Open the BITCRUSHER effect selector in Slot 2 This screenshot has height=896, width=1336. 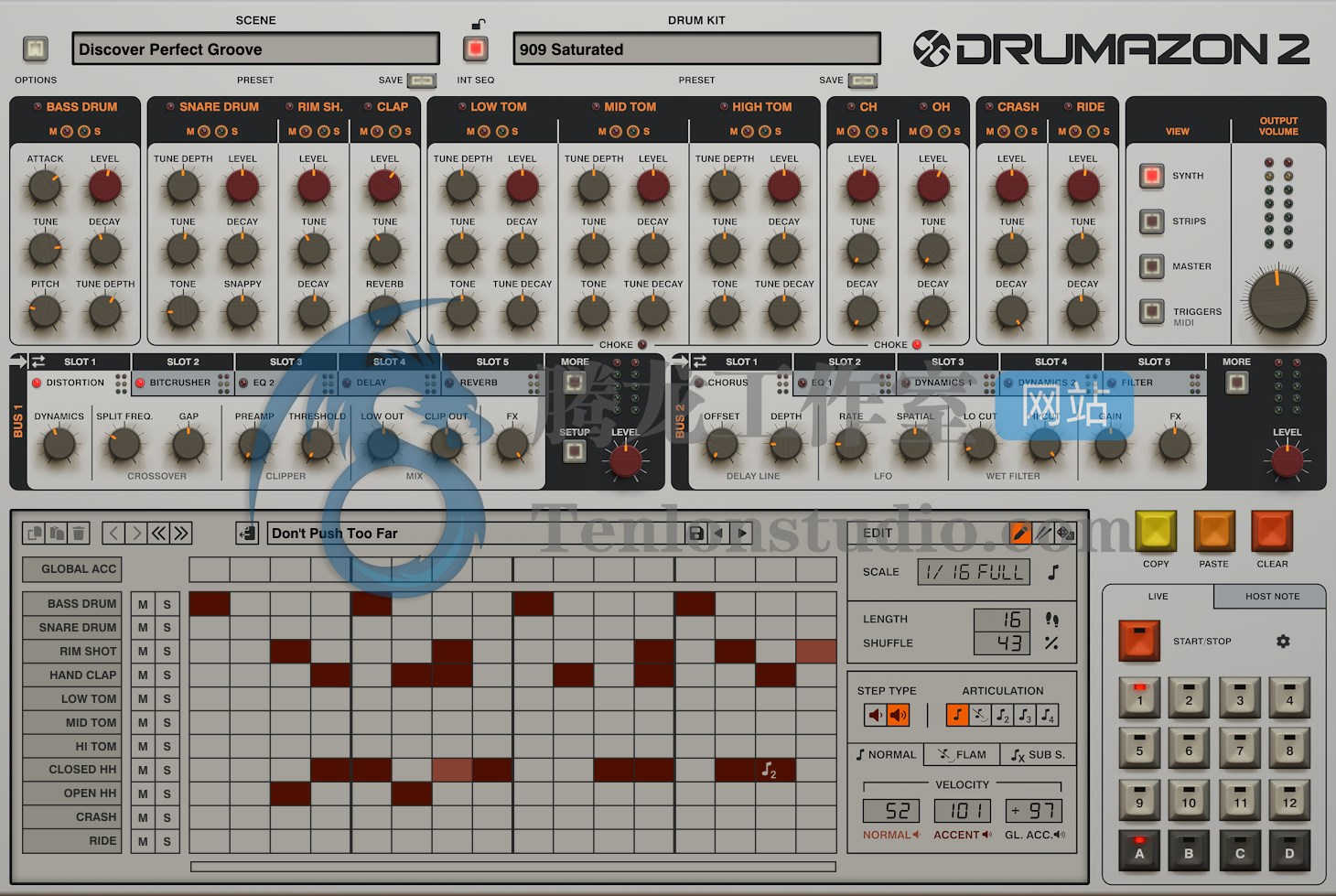point(182,383)
